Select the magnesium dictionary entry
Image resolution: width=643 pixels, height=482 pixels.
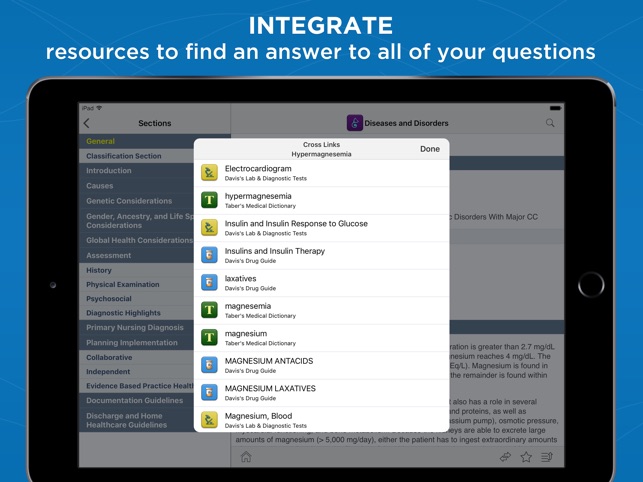pos(322,338)
